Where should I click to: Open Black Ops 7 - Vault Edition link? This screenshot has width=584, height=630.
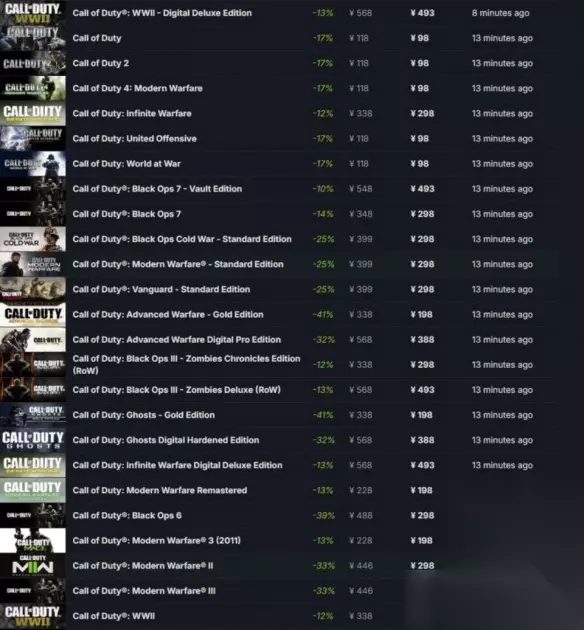[157, 189]
